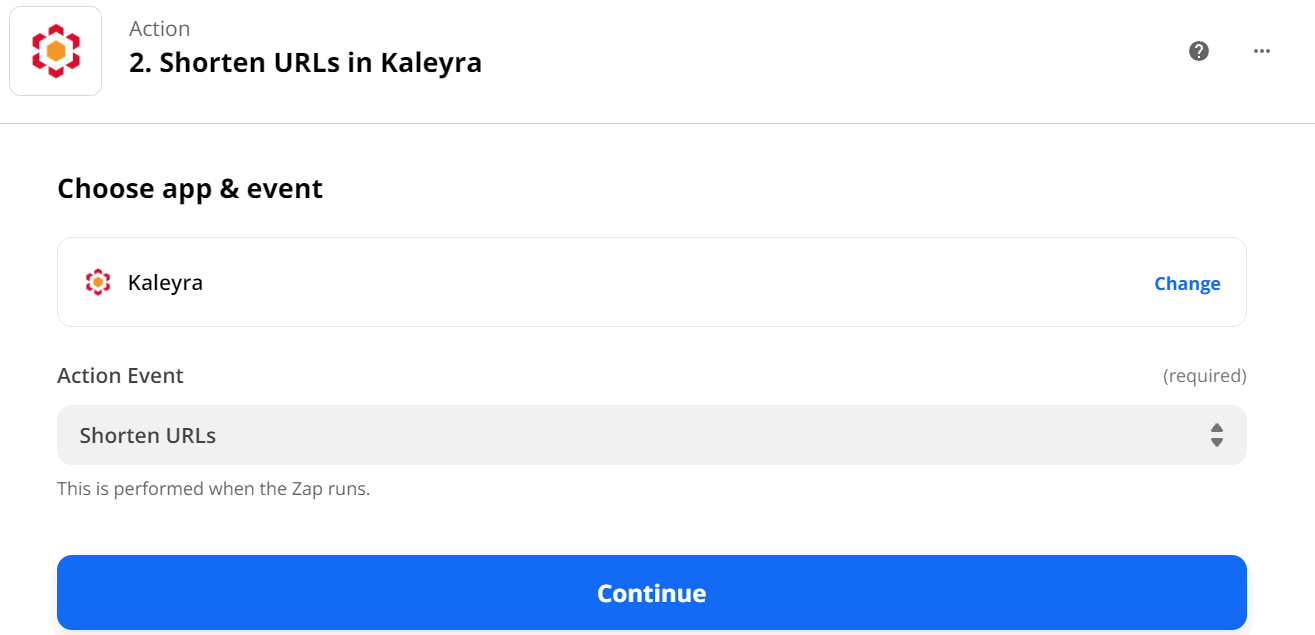
Task: Open the three-dot more options menu
Action: coord(1262,51)
